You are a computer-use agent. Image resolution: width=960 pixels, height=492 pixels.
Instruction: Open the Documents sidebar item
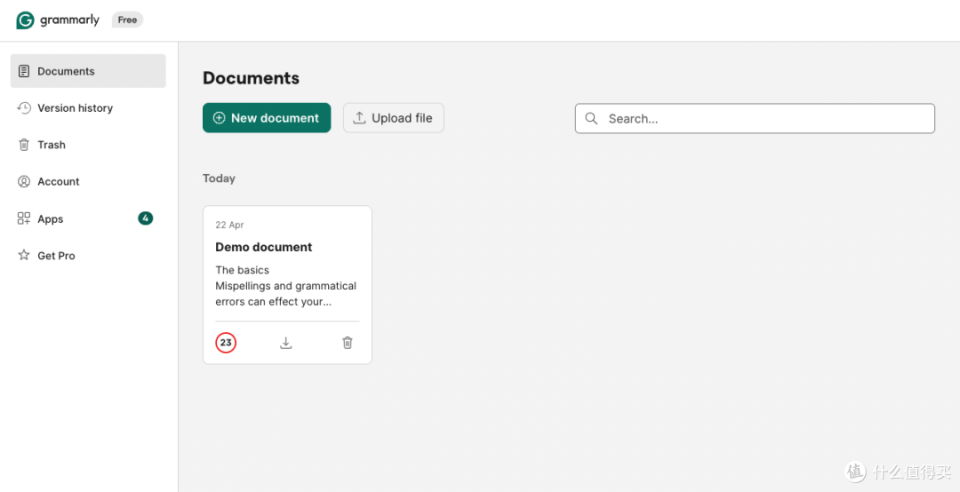pos(88,71)
